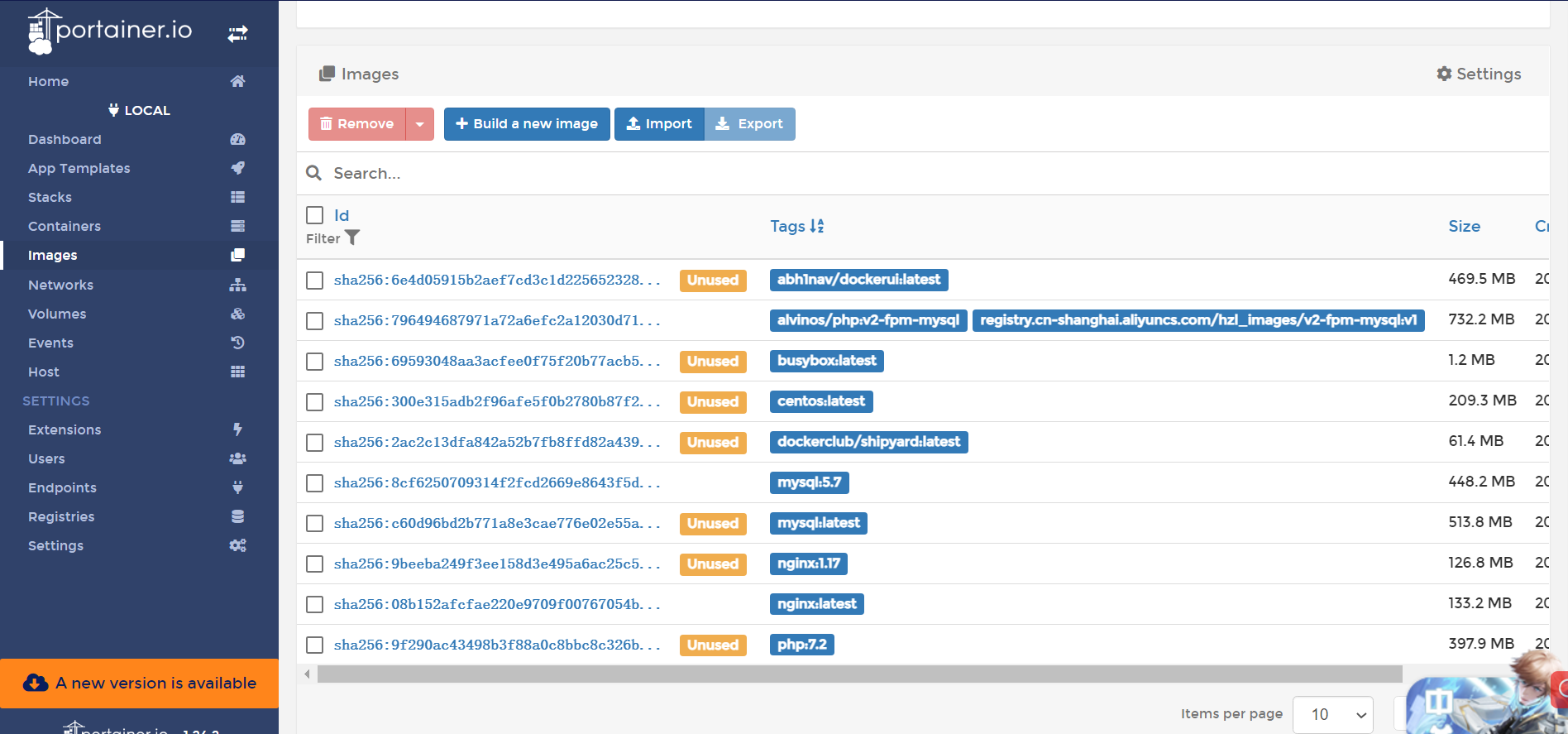The width and height of the screenshot is (1568, 734).
Task: Sort the table by Id column
Action: (x=342, y=215)
